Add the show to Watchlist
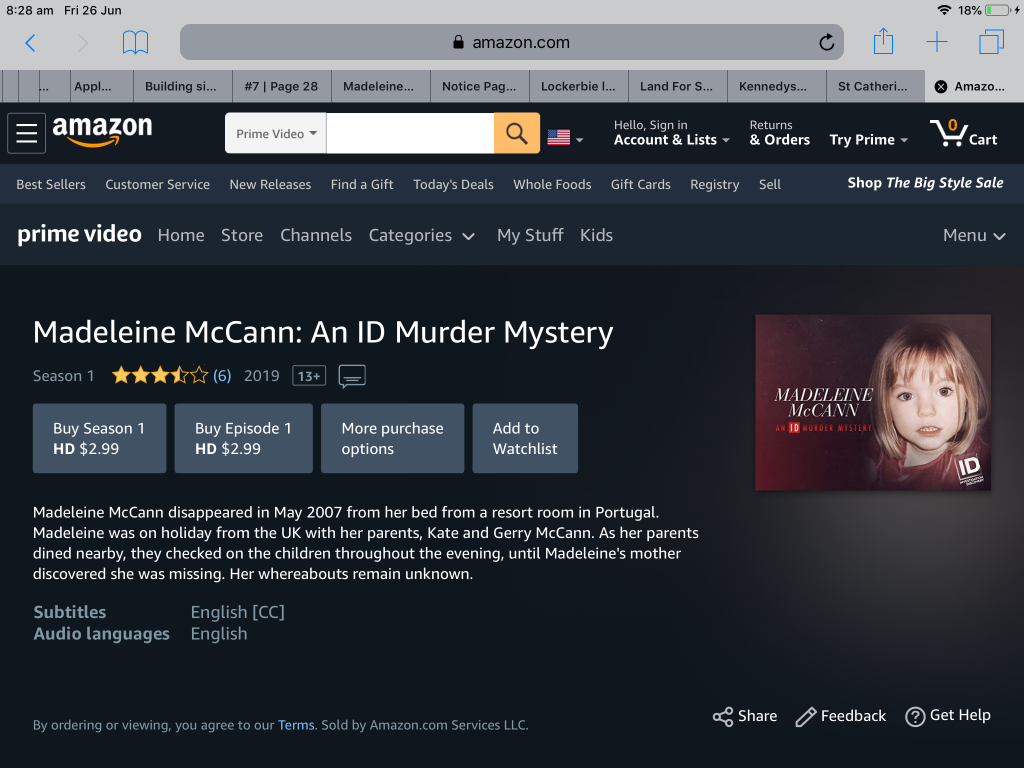This screenshot has width=1024, height=768. click(x=525, y=438)
